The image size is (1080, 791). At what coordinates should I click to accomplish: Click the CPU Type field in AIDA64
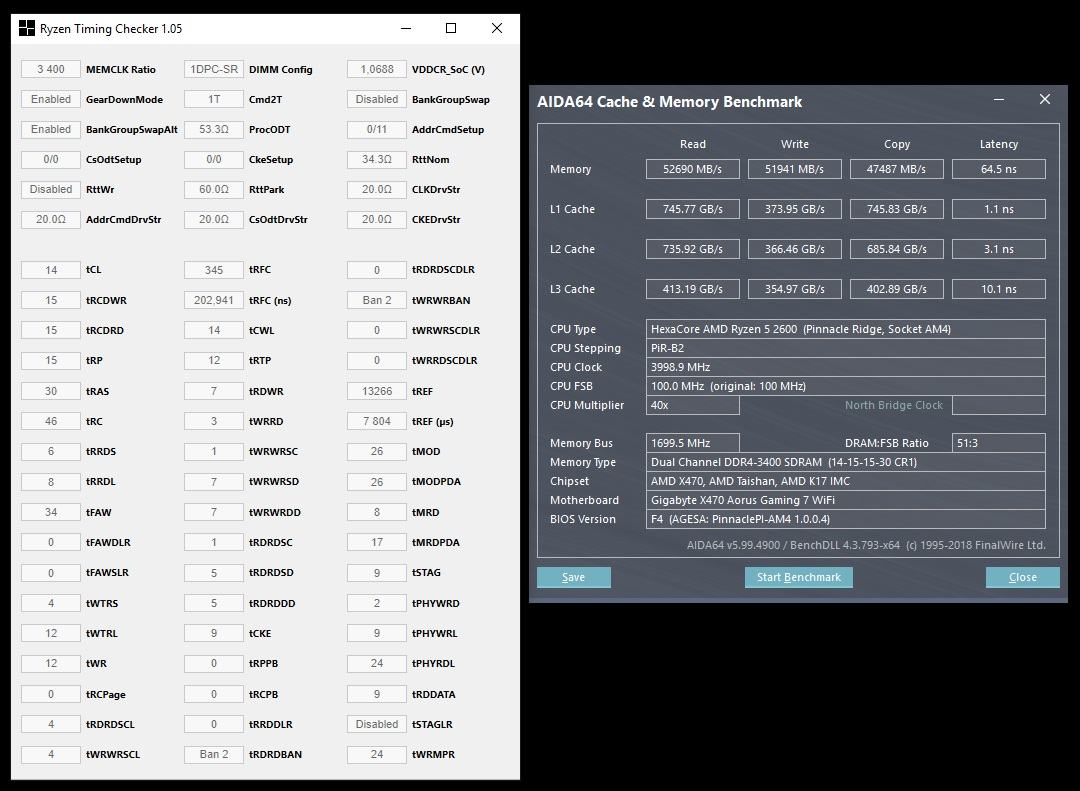(x=846, y=329)
